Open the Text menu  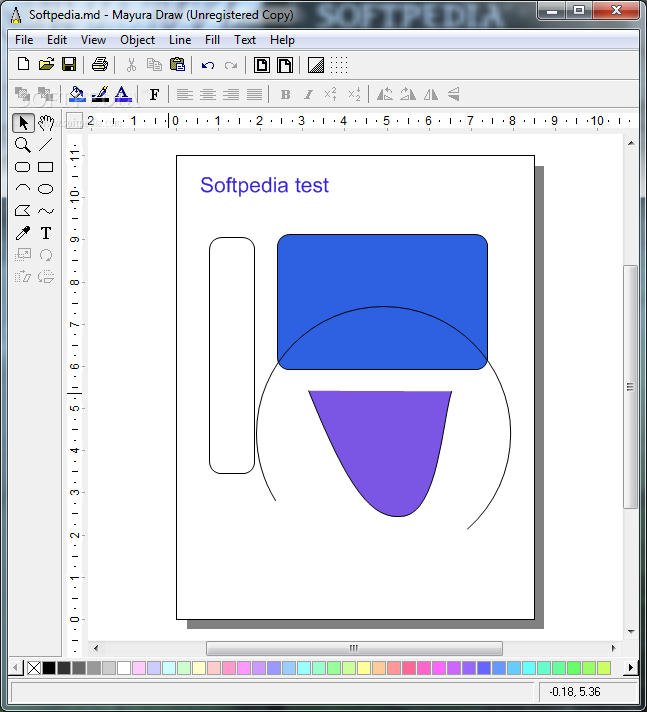(x=245, y=40)
